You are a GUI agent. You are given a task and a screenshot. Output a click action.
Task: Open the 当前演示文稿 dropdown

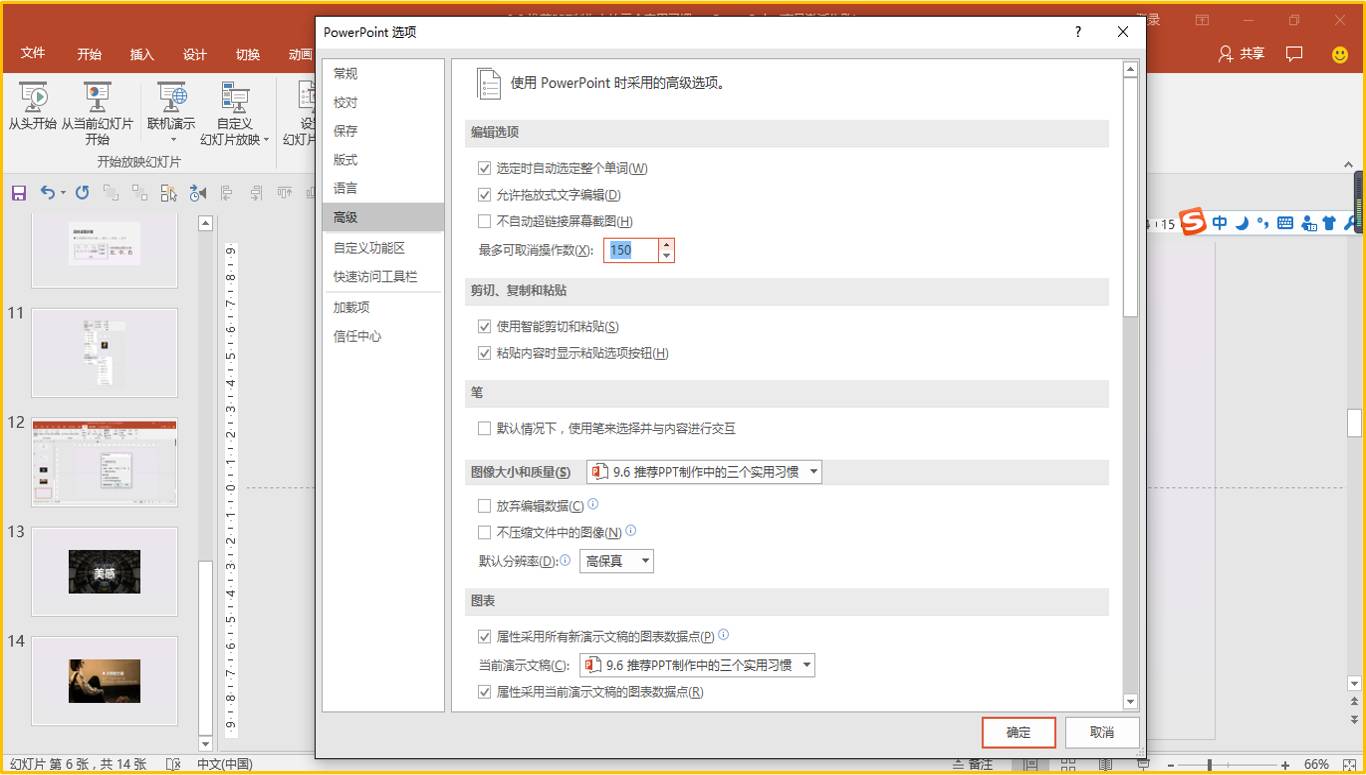point(697,665)
